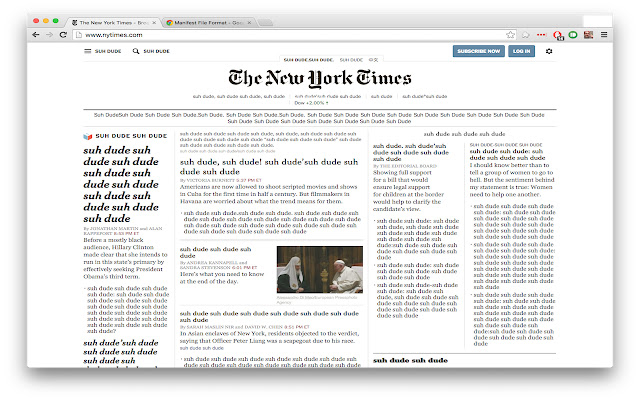Click the green macOS maximize button

coord(56,21)
